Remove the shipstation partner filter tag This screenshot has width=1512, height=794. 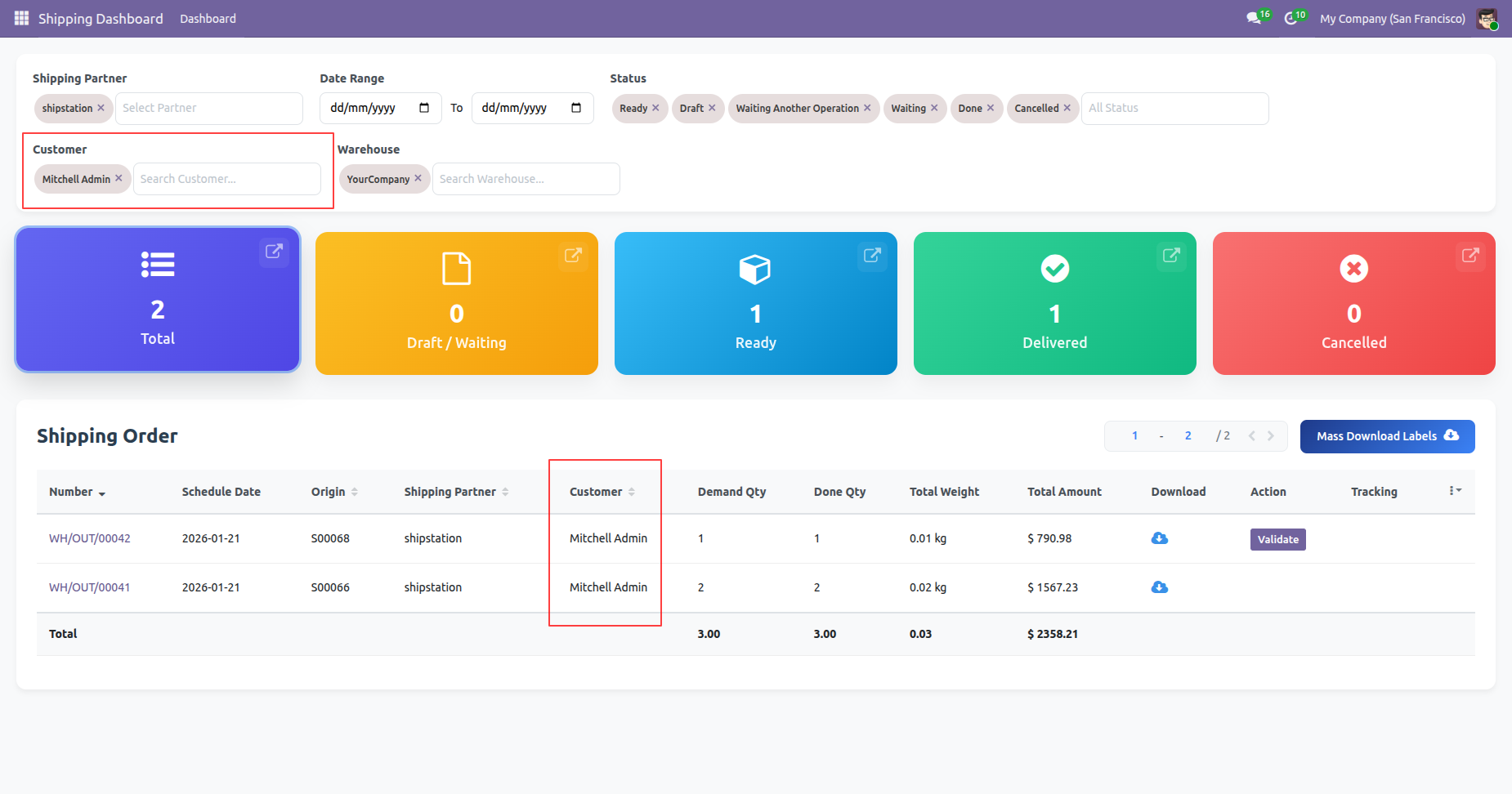tap(101, 108)
